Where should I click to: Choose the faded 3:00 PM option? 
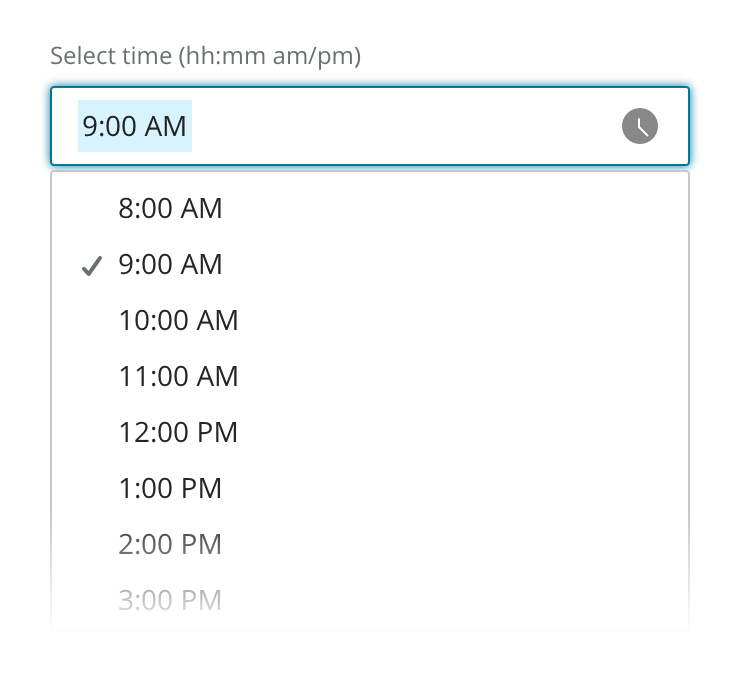click(x=170, y=600)
